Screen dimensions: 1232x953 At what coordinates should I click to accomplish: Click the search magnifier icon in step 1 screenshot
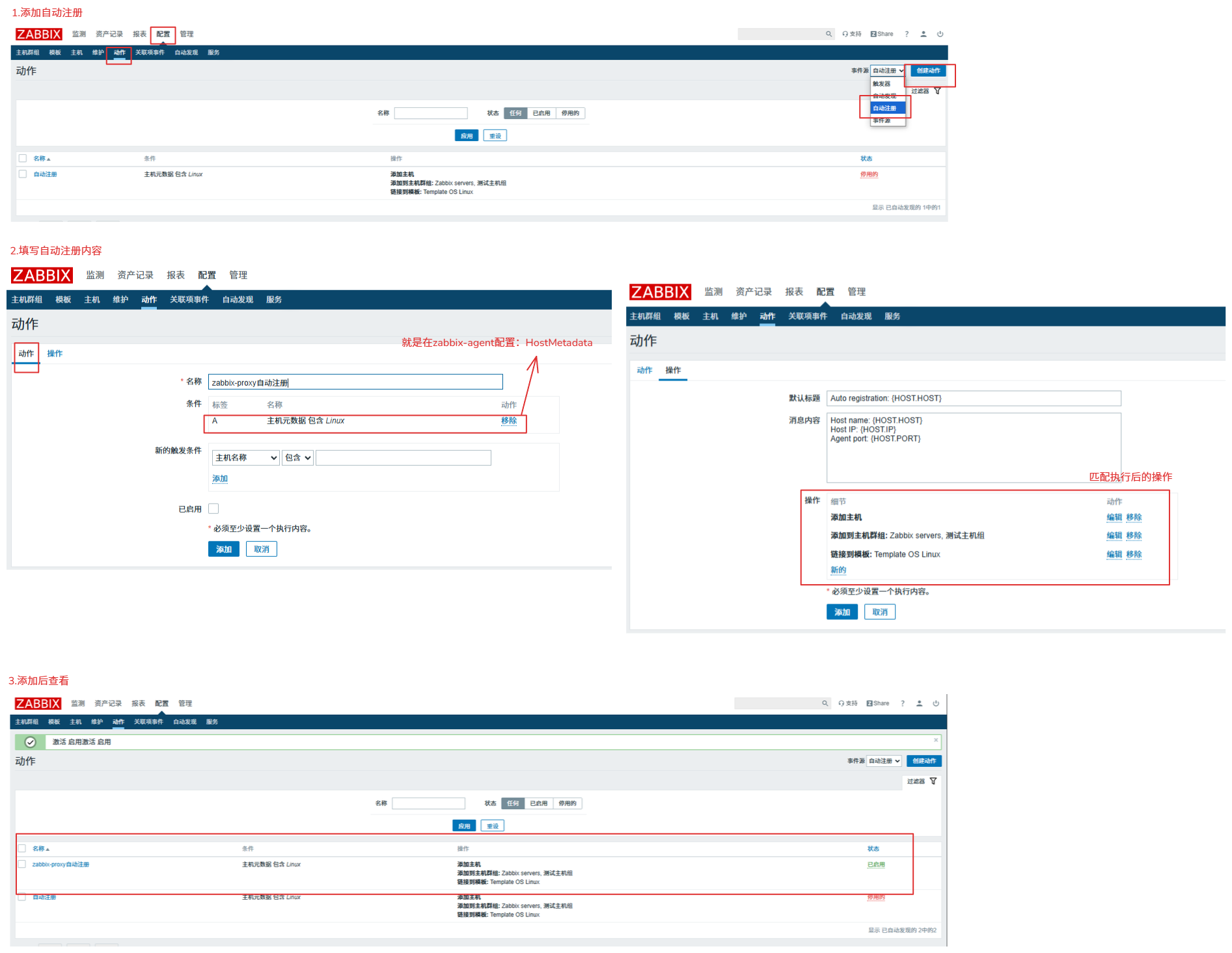point(828,34)
